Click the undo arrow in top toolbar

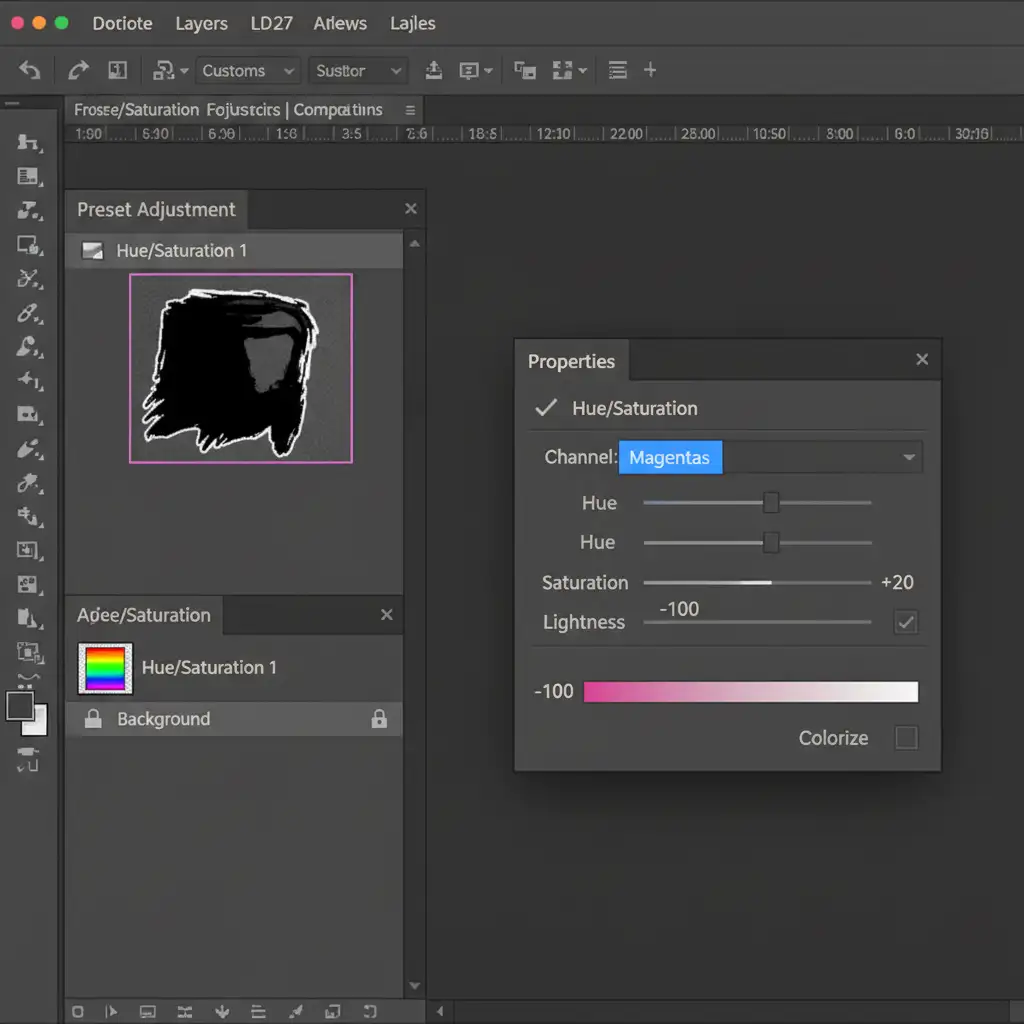[30, 71]
